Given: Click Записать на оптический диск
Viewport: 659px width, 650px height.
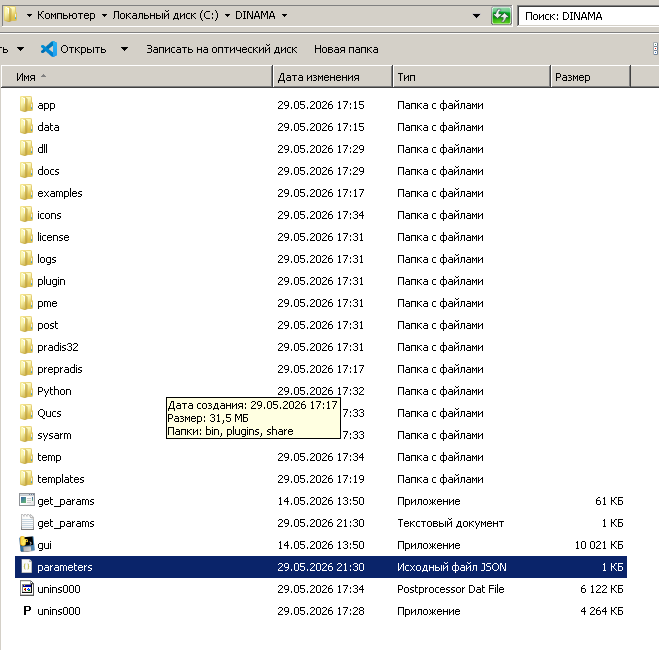Looking at the screenshot, I should pos(221,49).
